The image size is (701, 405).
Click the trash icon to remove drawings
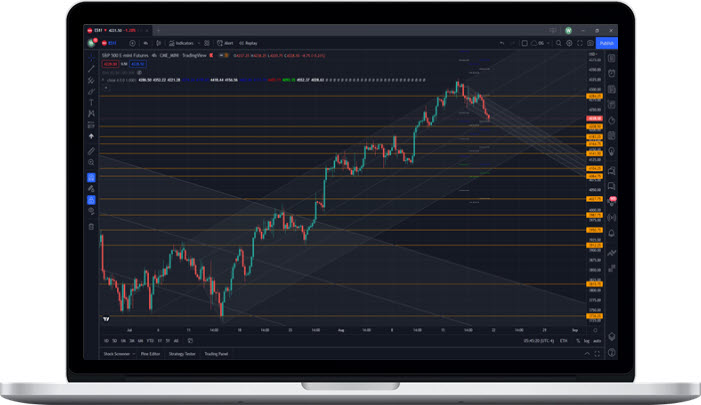[91, 226]
